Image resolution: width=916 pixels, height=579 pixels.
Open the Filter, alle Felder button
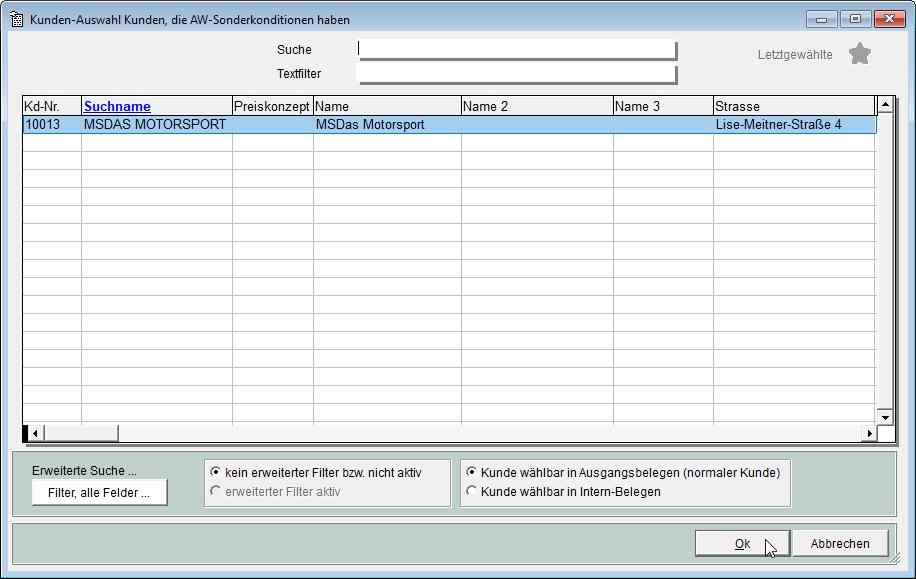(99, 493)
